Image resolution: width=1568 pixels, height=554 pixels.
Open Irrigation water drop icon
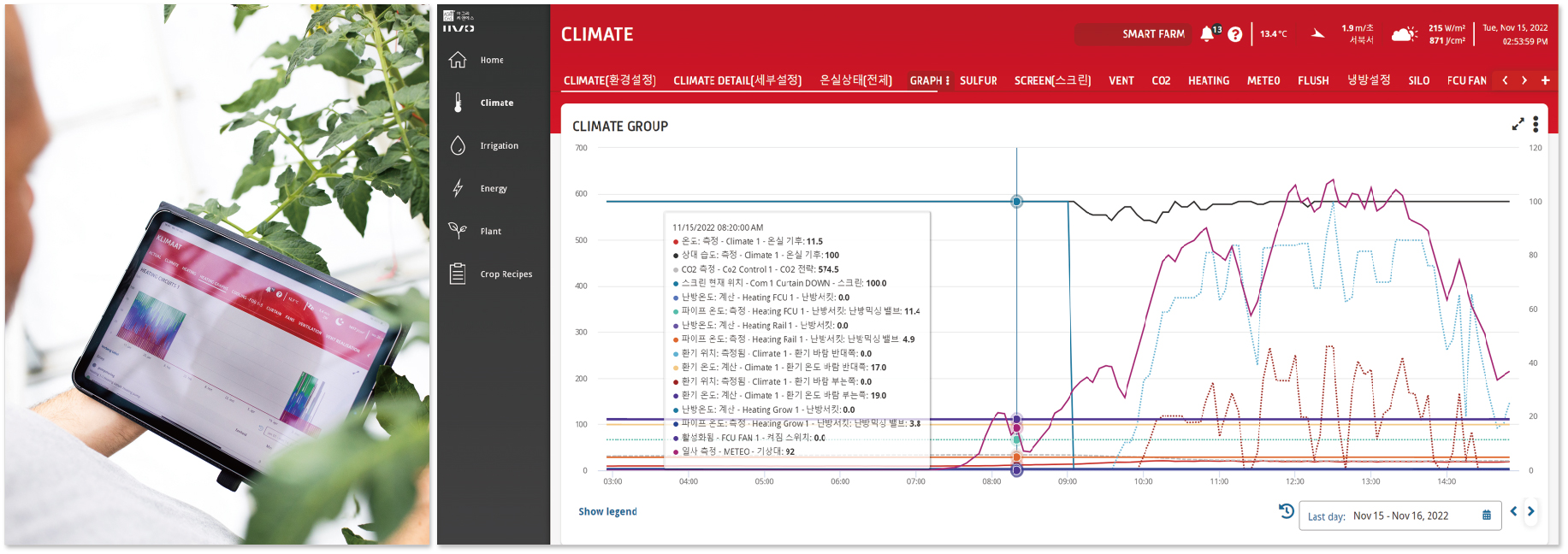tap(458, 145)
